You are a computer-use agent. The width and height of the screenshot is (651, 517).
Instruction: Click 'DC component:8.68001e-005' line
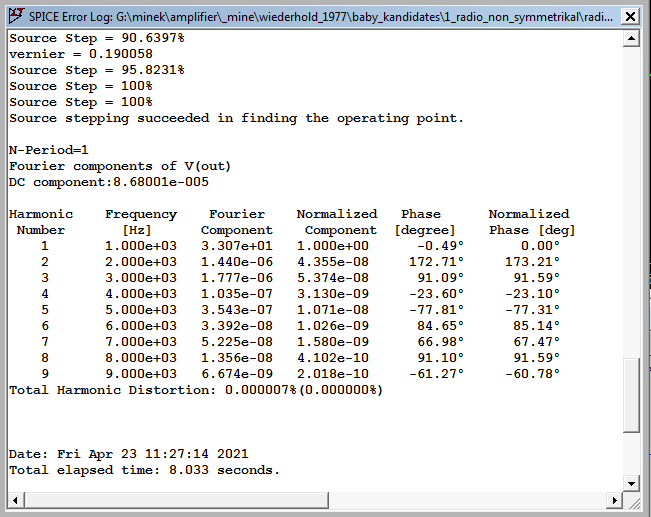pos(109,182)
